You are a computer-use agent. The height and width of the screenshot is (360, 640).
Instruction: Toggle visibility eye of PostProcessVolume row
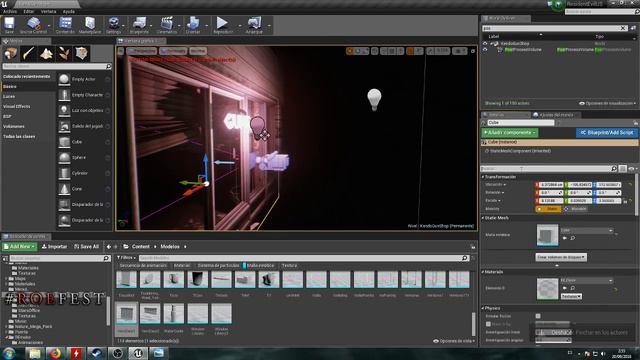[x=485, y=50]
